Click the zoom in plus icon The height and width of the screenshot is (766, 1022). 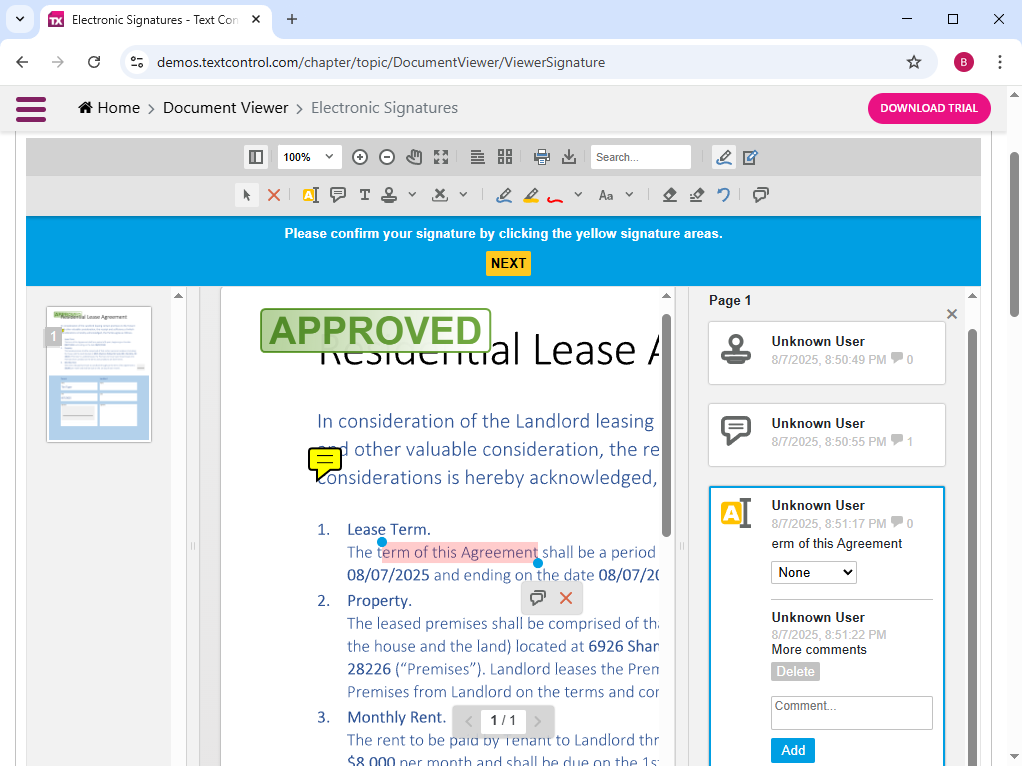(x=360, y=157)
